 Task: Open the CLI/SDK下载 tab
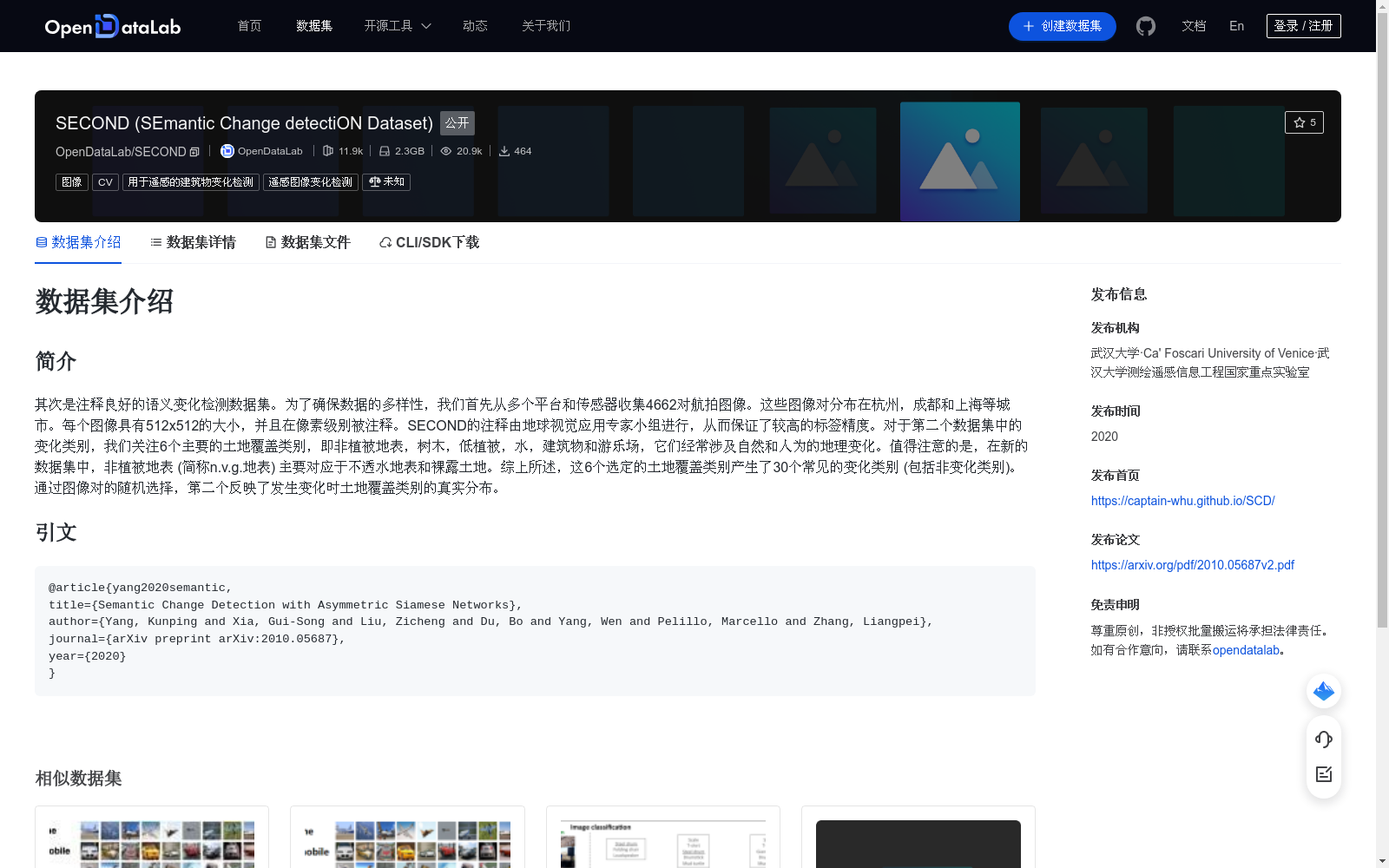pos(428,242)
